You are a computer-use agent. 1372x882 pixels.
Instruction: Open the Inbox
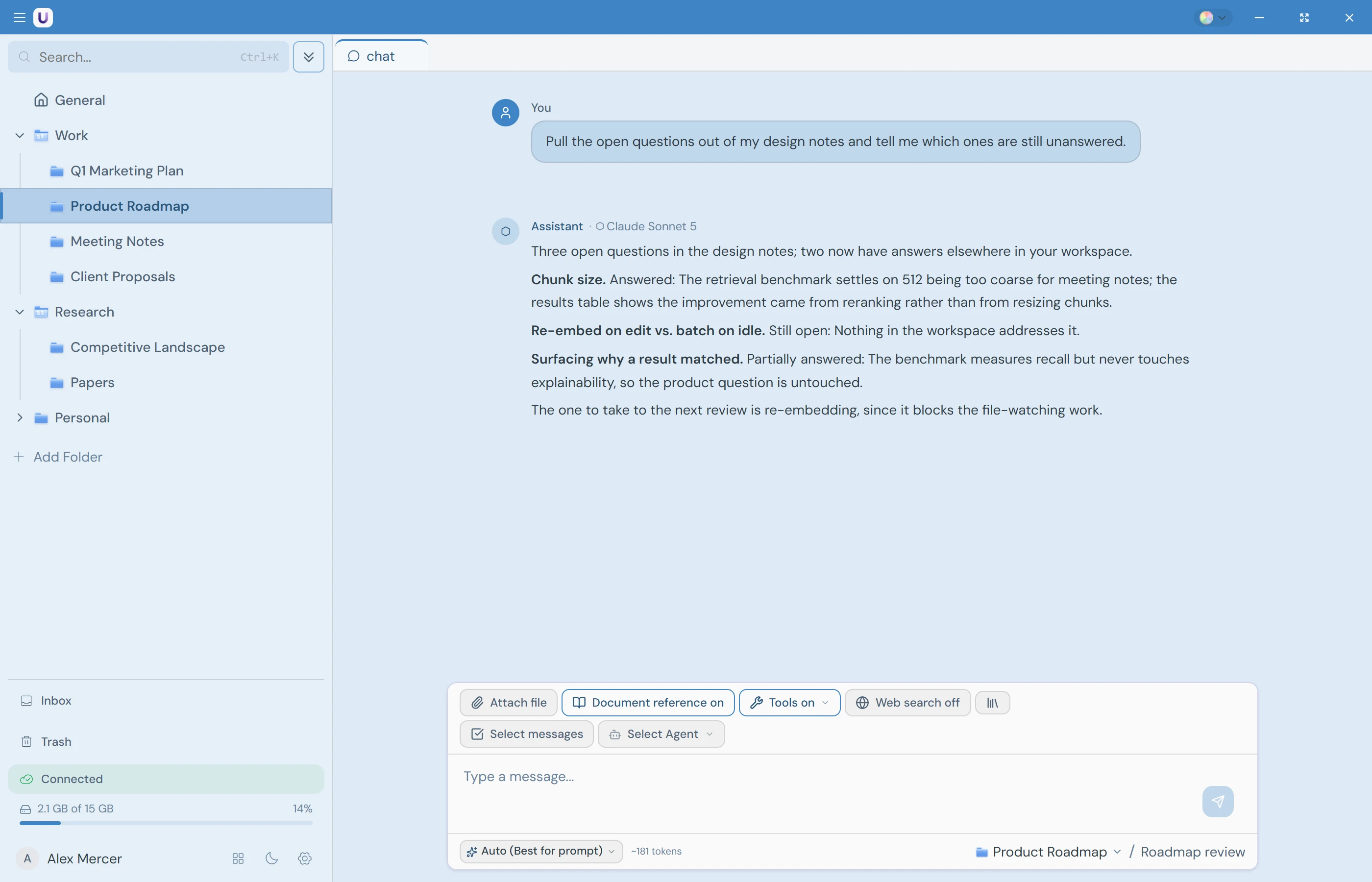click(x=166, y=701)
